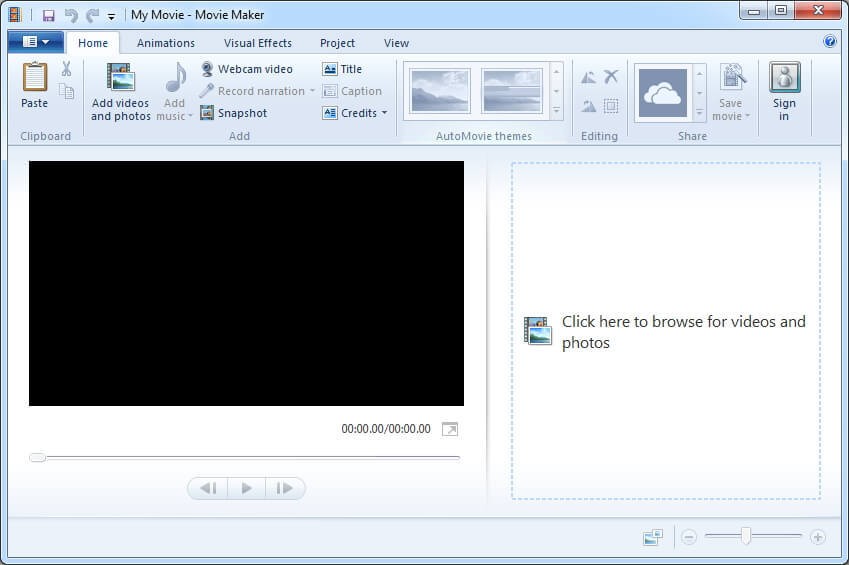
Task: Open the Project tab
Action: 337,43
